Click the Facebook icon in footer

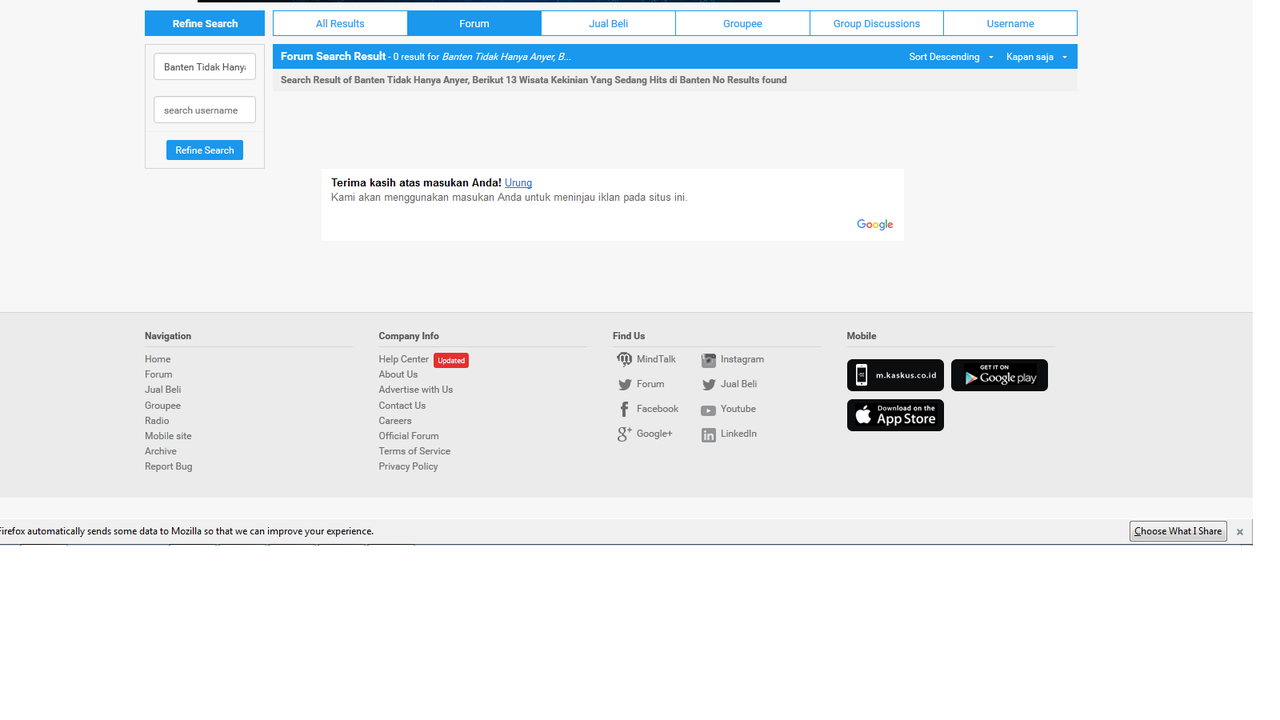click(x=624, y=409)
